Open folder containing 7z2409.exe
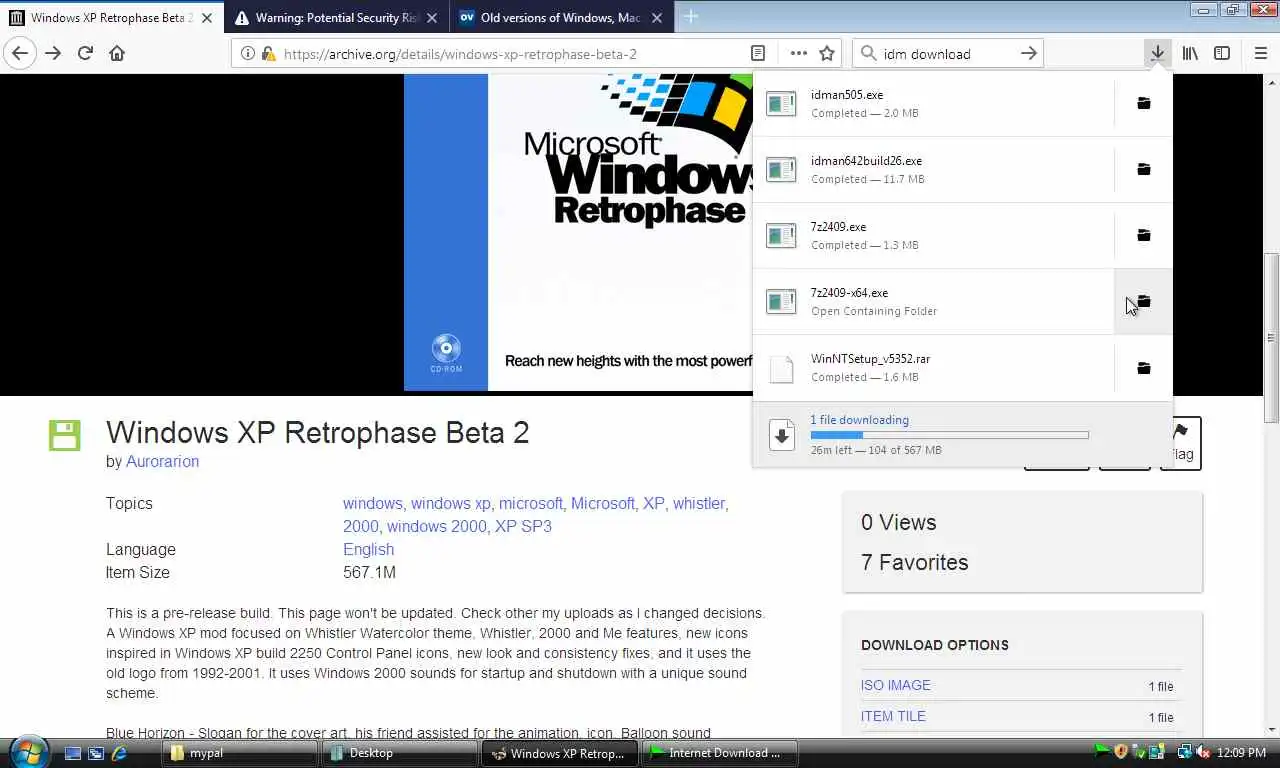This screenshot has width=1280, height=768. pos(1143,235)
